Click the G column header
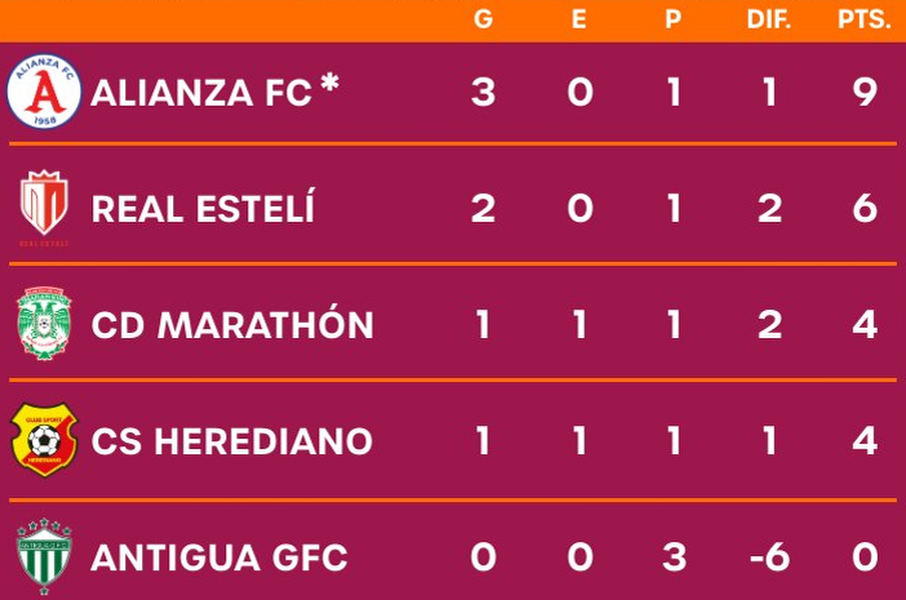Image resolution: width=906 pixels, height=600 pixels. 484,19
